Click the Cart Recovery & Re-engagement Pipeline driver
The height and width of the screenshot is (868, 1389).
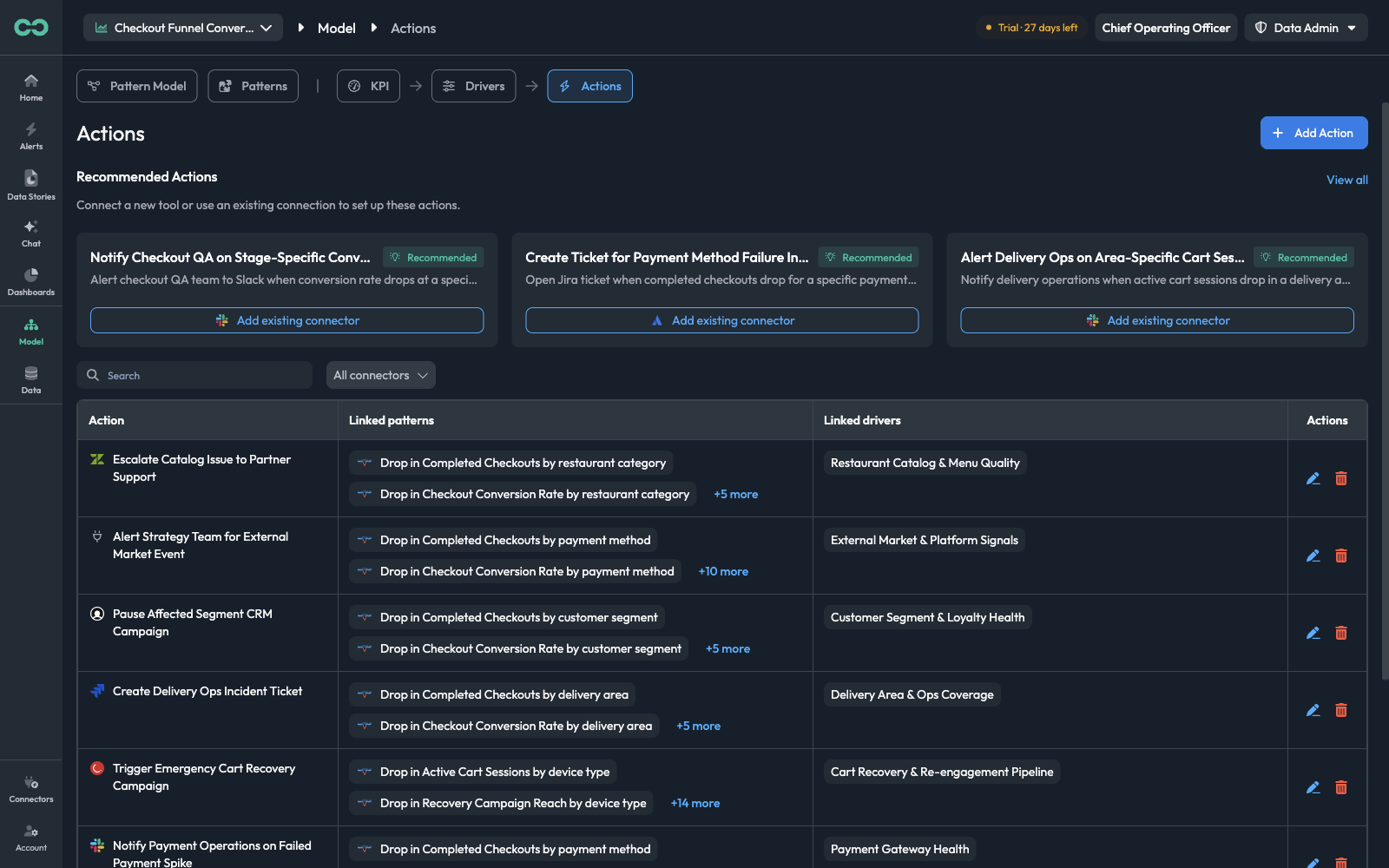(942, 772)
